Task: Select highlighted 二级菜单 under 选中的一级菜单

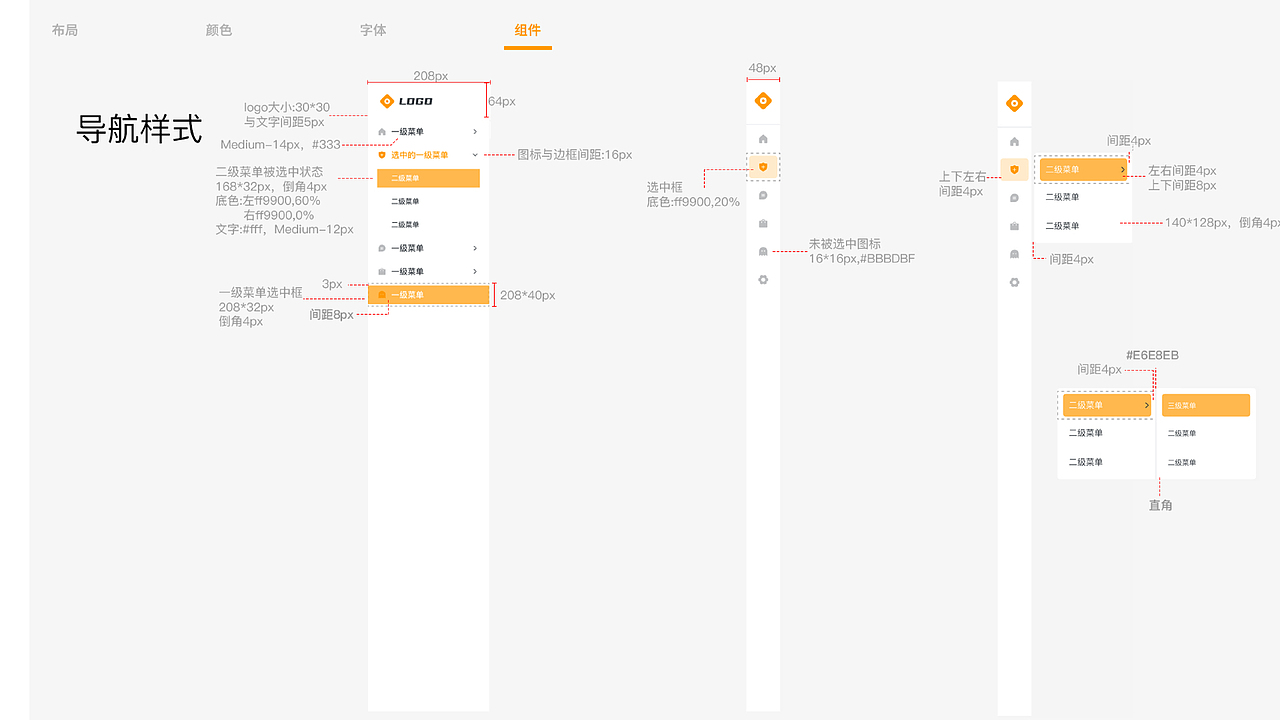Action: click(x=428, y=178)
